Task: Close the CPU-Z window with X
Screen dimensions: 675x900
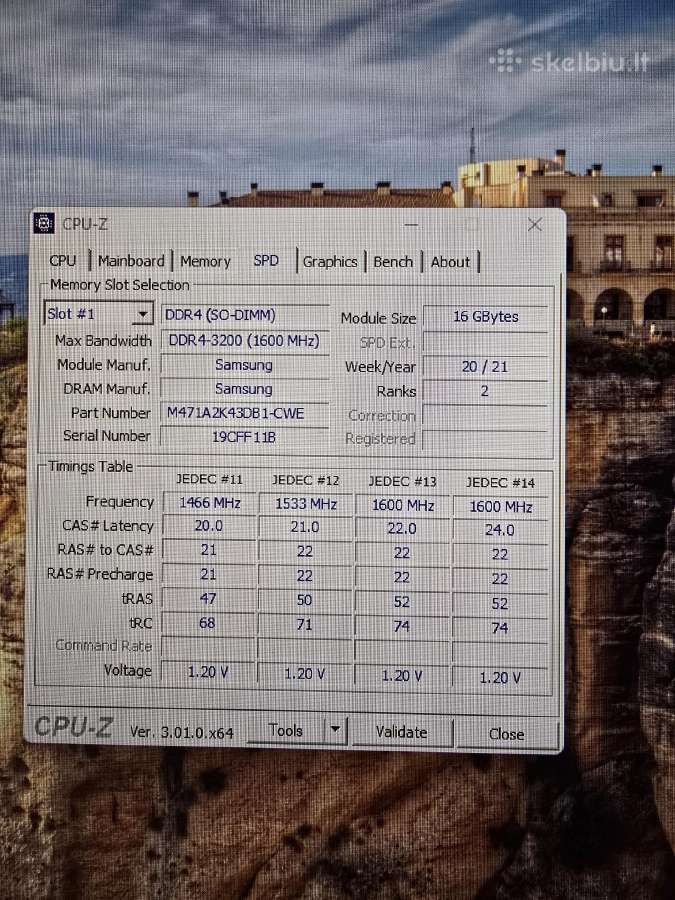Action: [534, 224]
